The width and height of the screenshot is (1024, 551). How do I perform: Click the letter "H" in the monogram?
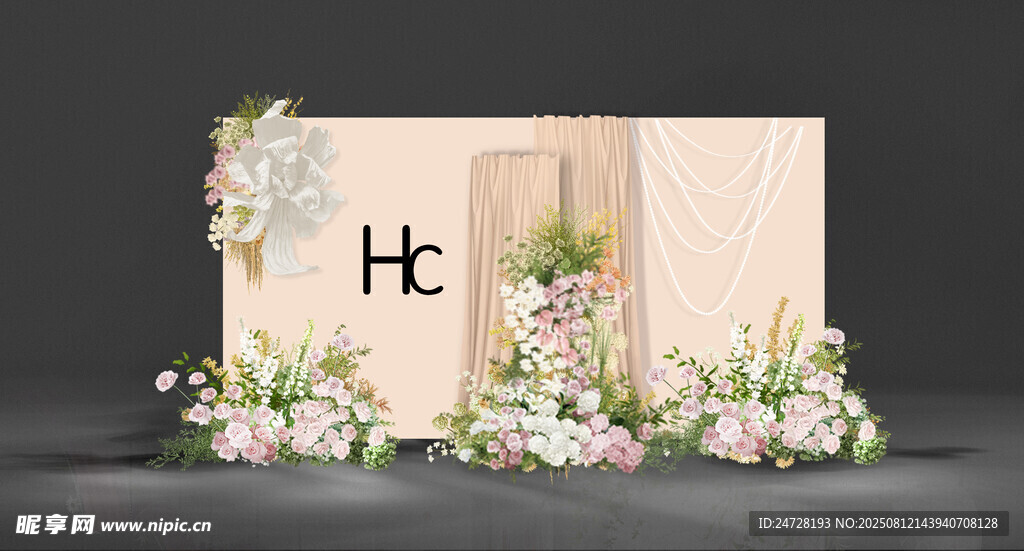380,260
